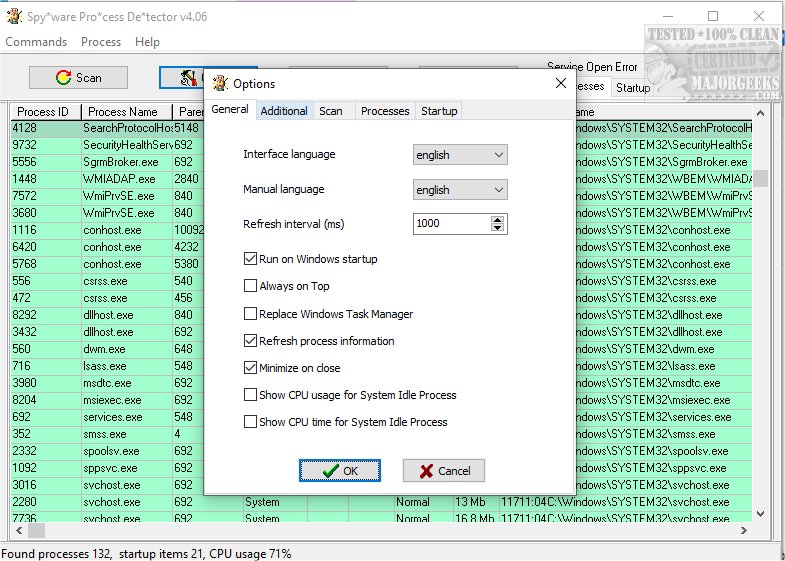Viewport: 785px width, 561px height.
Task: Open the Manual language dropdown
Action: click(x=460, y=190)
